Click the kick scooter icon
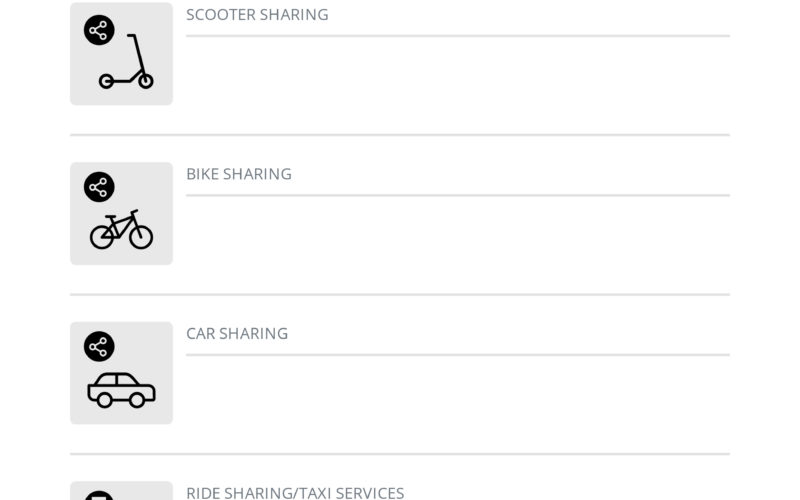 (126, 61)
